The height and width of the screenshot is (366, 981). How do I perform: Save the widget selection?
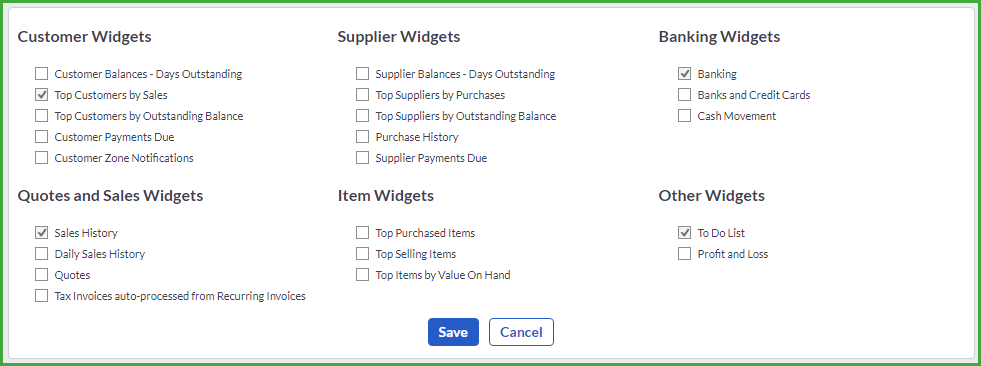(453, 332)
